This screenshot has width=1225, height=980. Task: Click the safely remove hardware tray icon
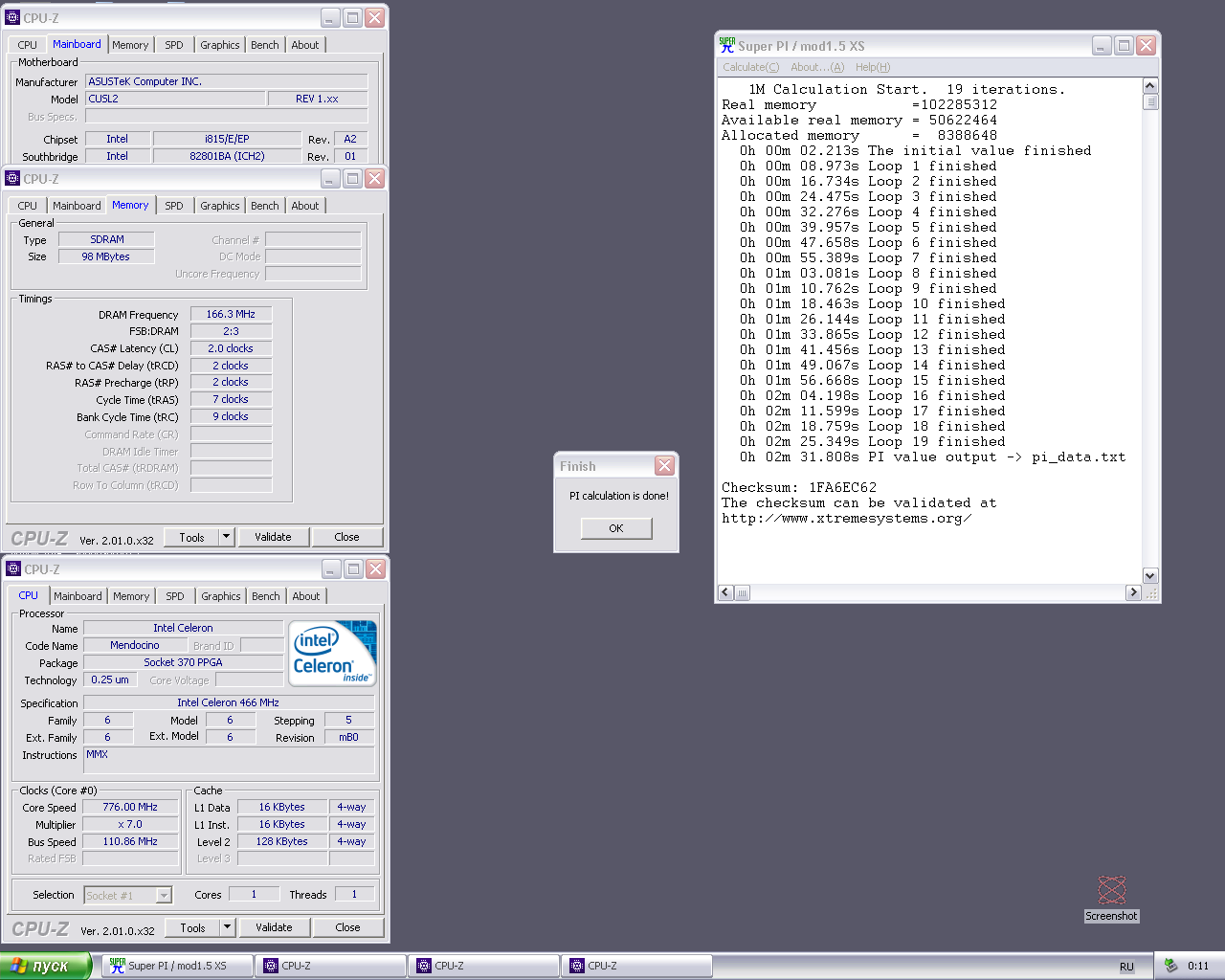point(1170,966)
